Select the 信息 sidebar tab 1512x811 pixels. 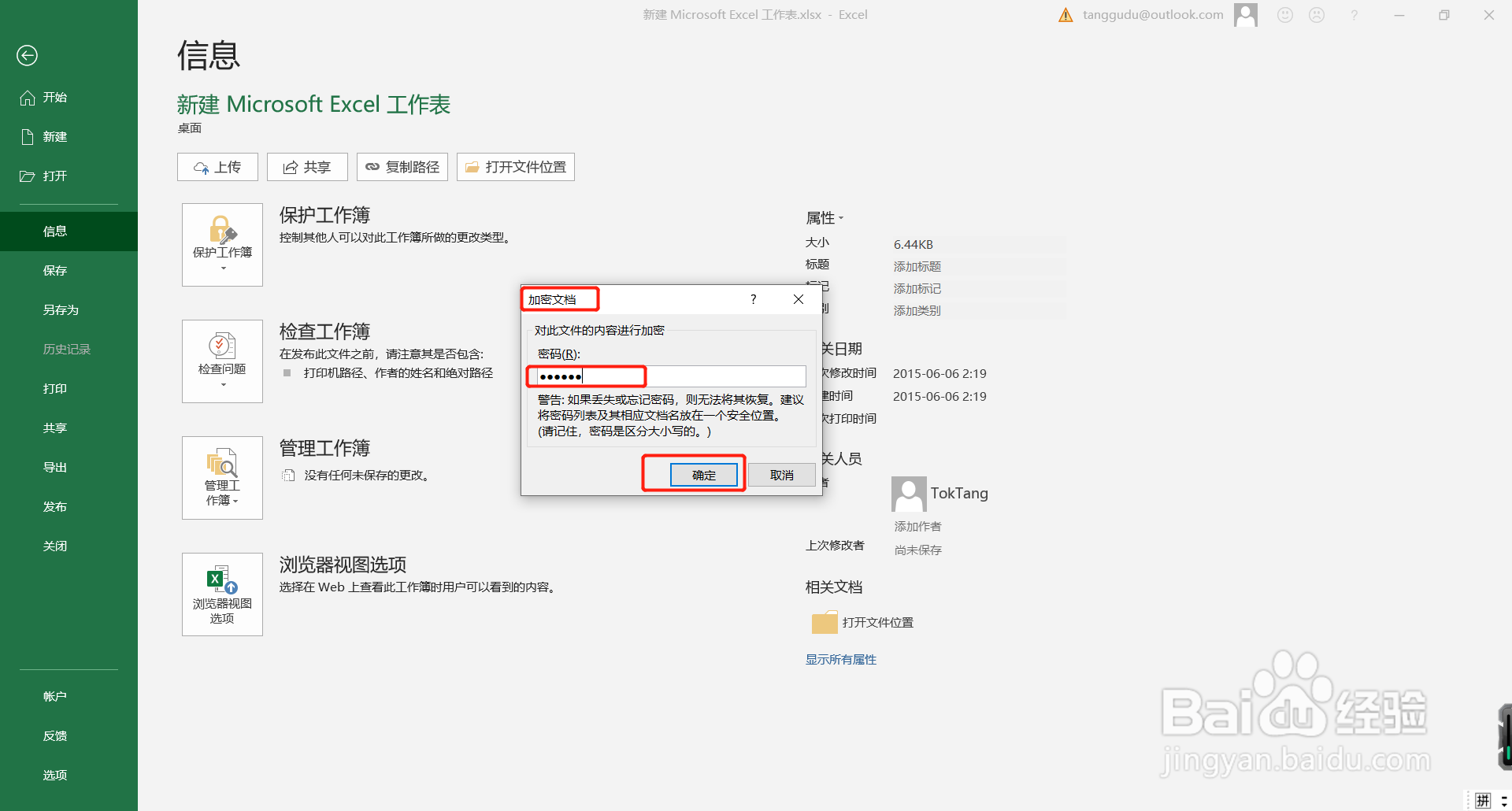tap(69, 231)
